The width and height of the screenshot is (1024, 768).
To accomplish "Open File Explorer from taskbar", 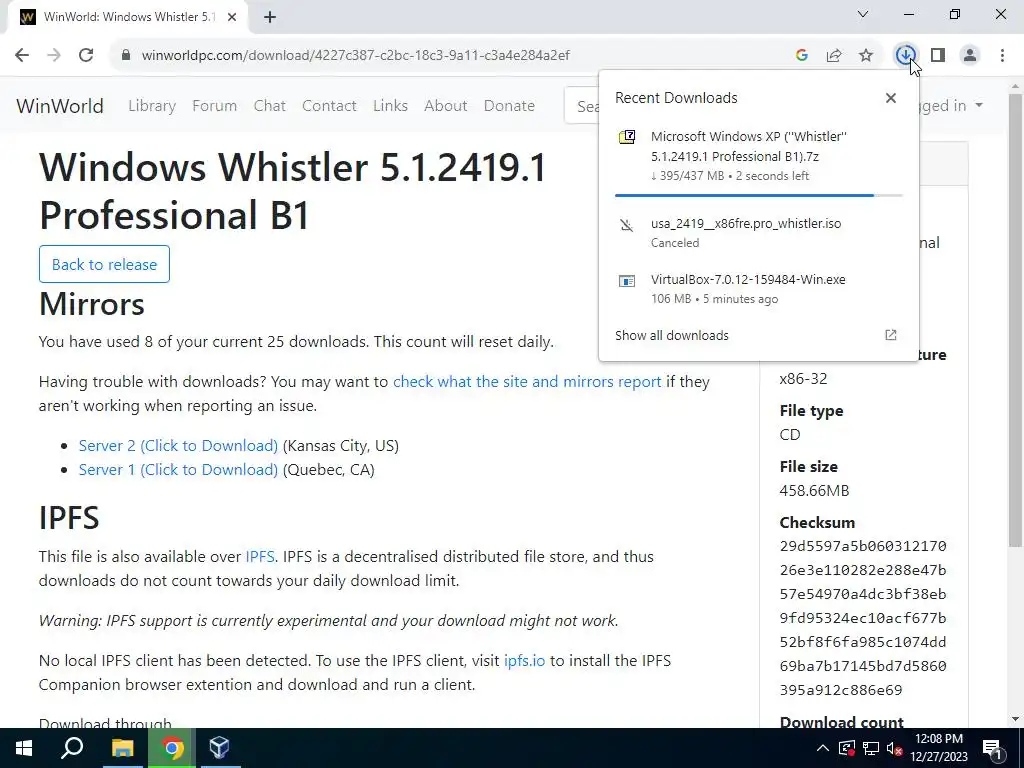I will [x=122, y=748].
